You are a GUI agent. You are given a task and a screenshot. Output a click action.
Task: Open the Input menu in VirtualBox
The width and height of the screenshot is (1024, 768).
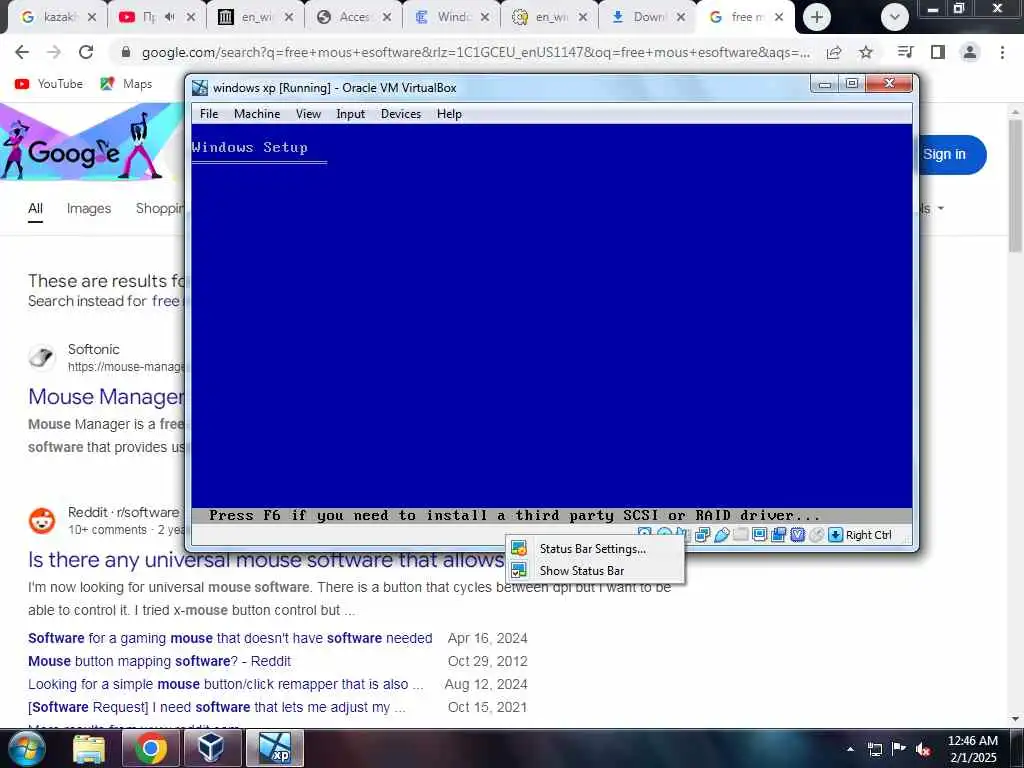tap(351, 114)
